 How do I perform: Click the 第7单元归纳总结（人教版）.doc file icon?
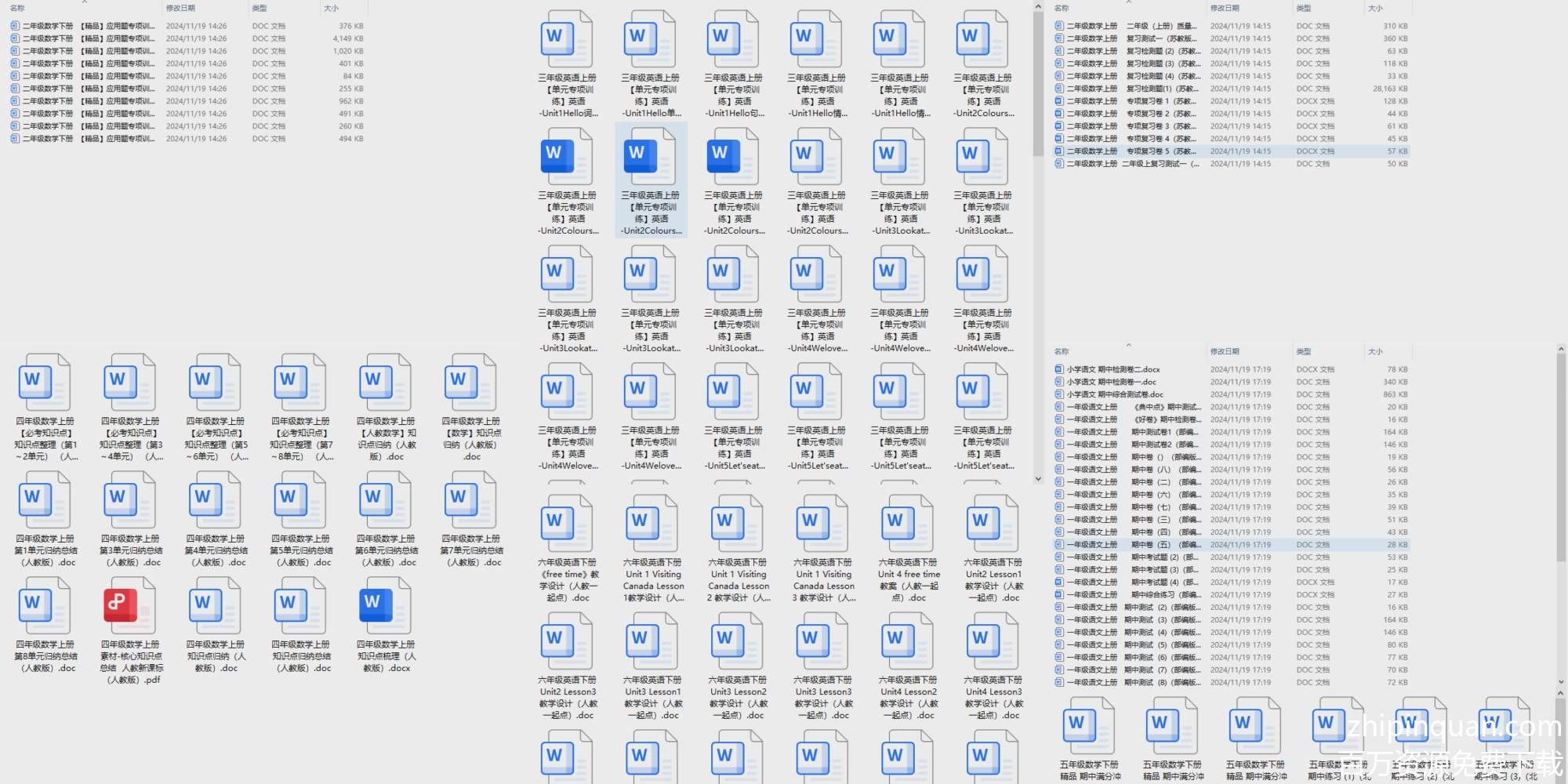tap(470, 499)
